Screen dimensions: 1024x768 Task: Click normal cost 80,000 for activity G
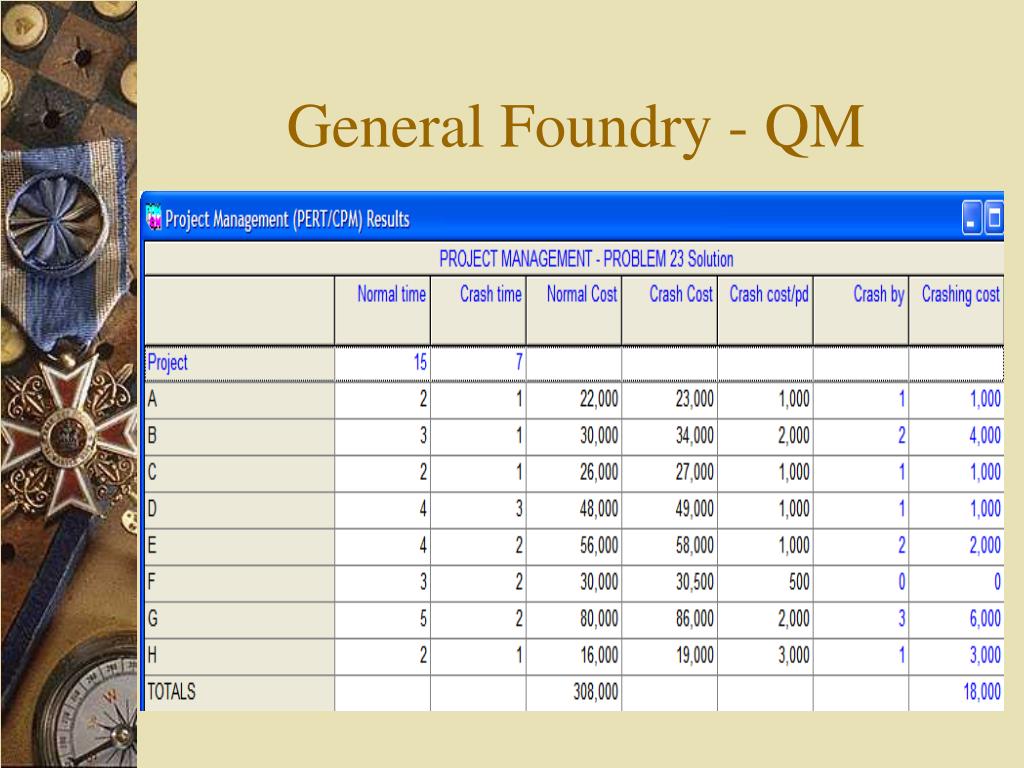[599, 618]
